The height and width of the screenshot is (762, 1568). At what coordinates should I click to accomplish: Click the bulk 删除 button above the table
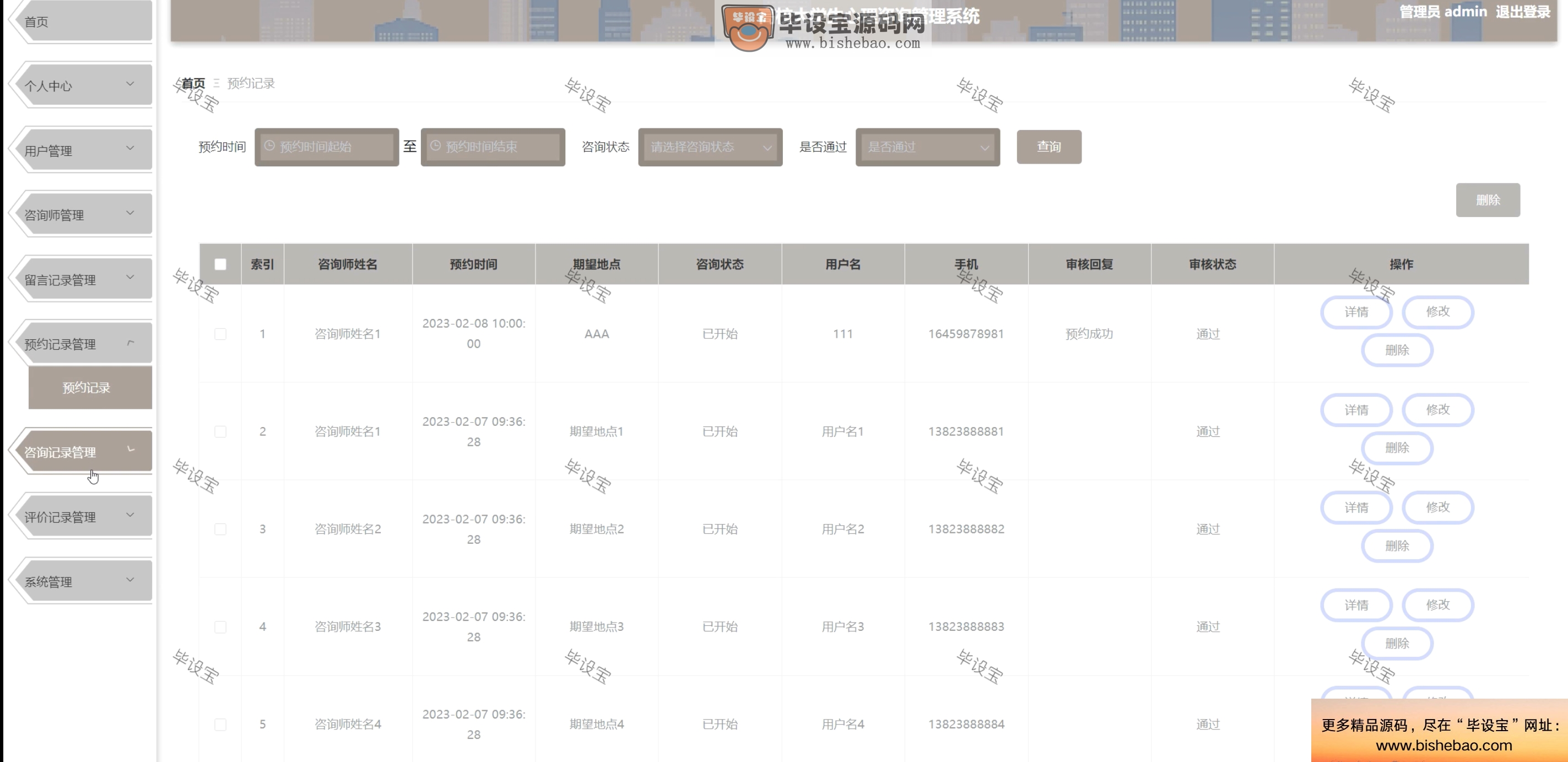(x=1488, y=199)
